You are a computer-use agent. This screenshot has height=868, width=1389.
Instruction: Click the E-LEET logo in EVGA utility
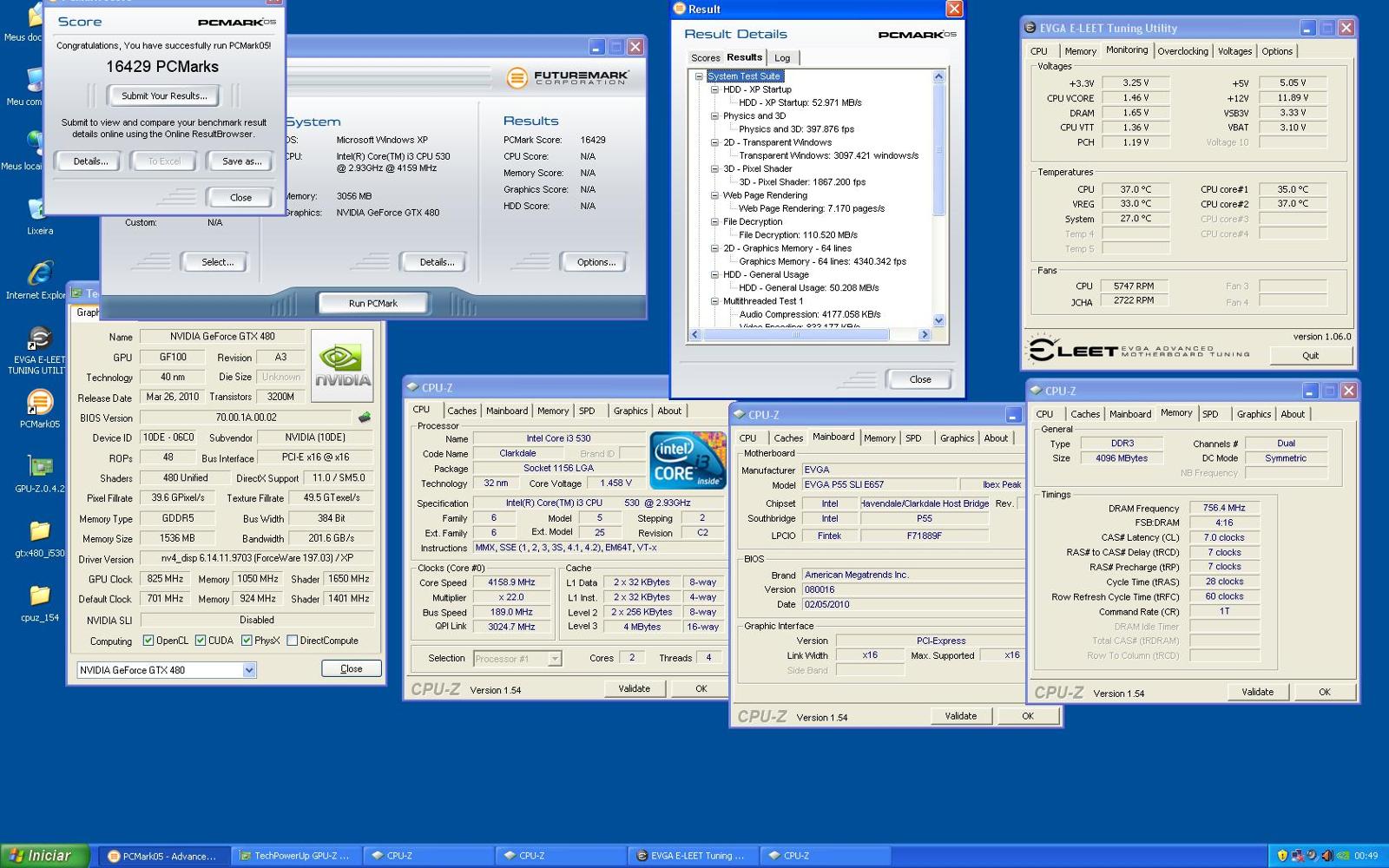(x=1139, y=350)
